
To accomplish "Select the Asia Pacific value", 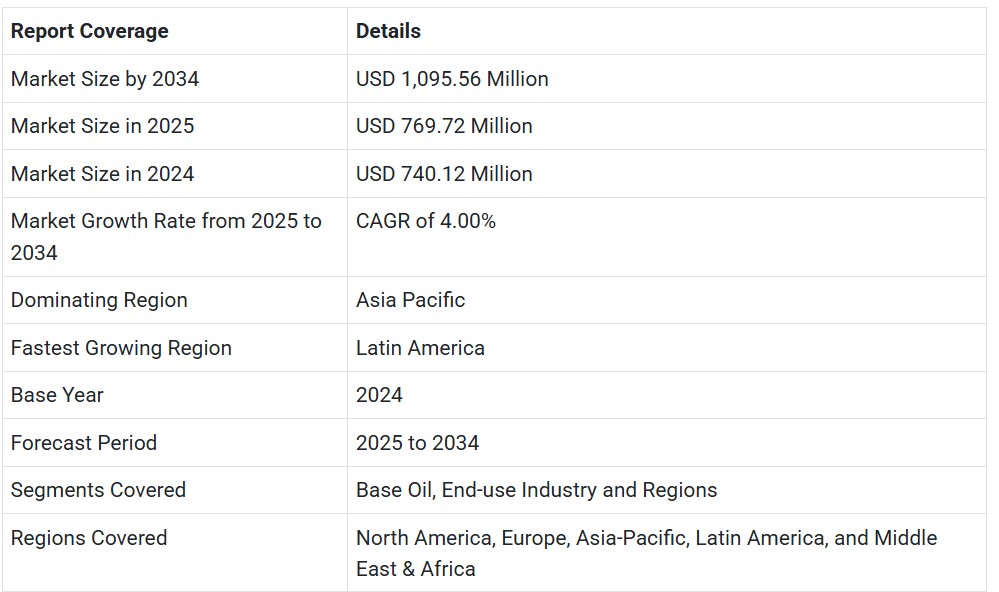I will [410, 300].
